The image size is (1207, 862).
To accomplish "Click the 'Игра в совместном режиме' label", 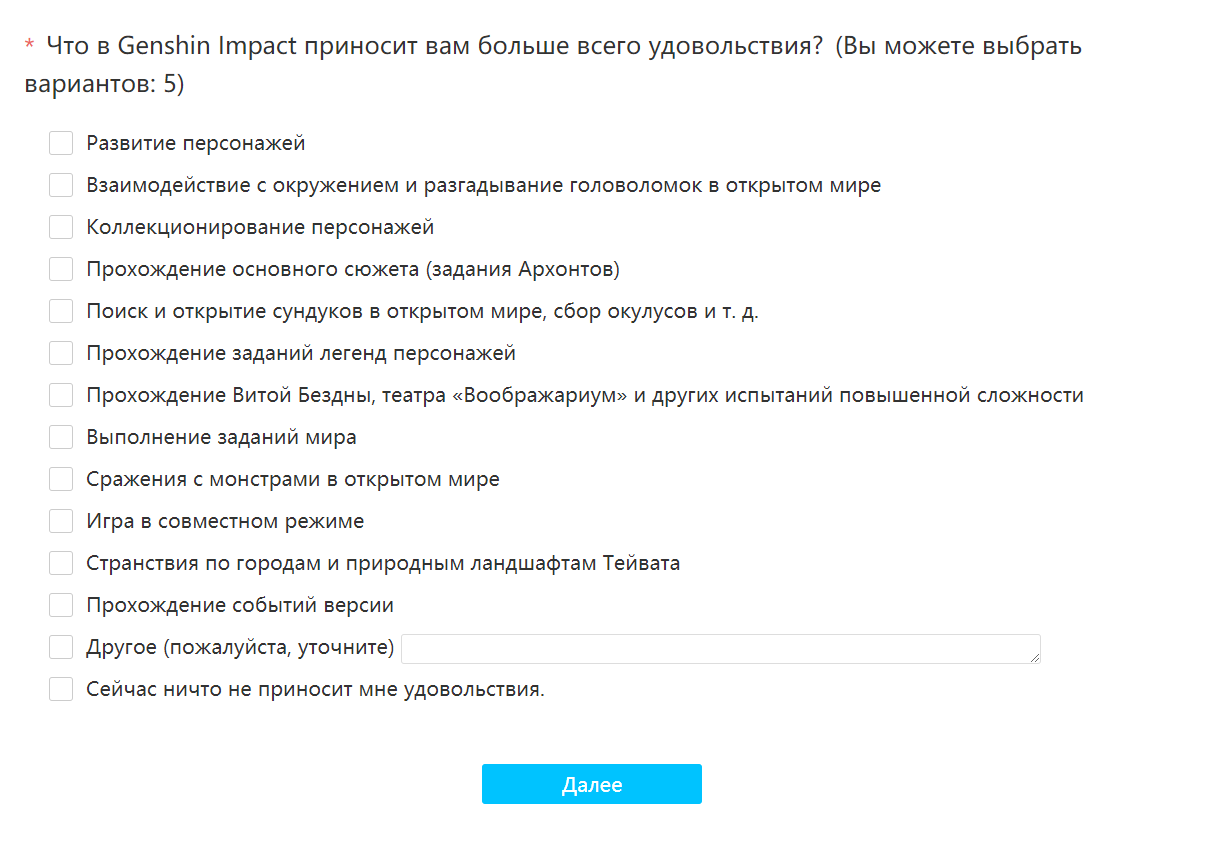I will [225, 522].
